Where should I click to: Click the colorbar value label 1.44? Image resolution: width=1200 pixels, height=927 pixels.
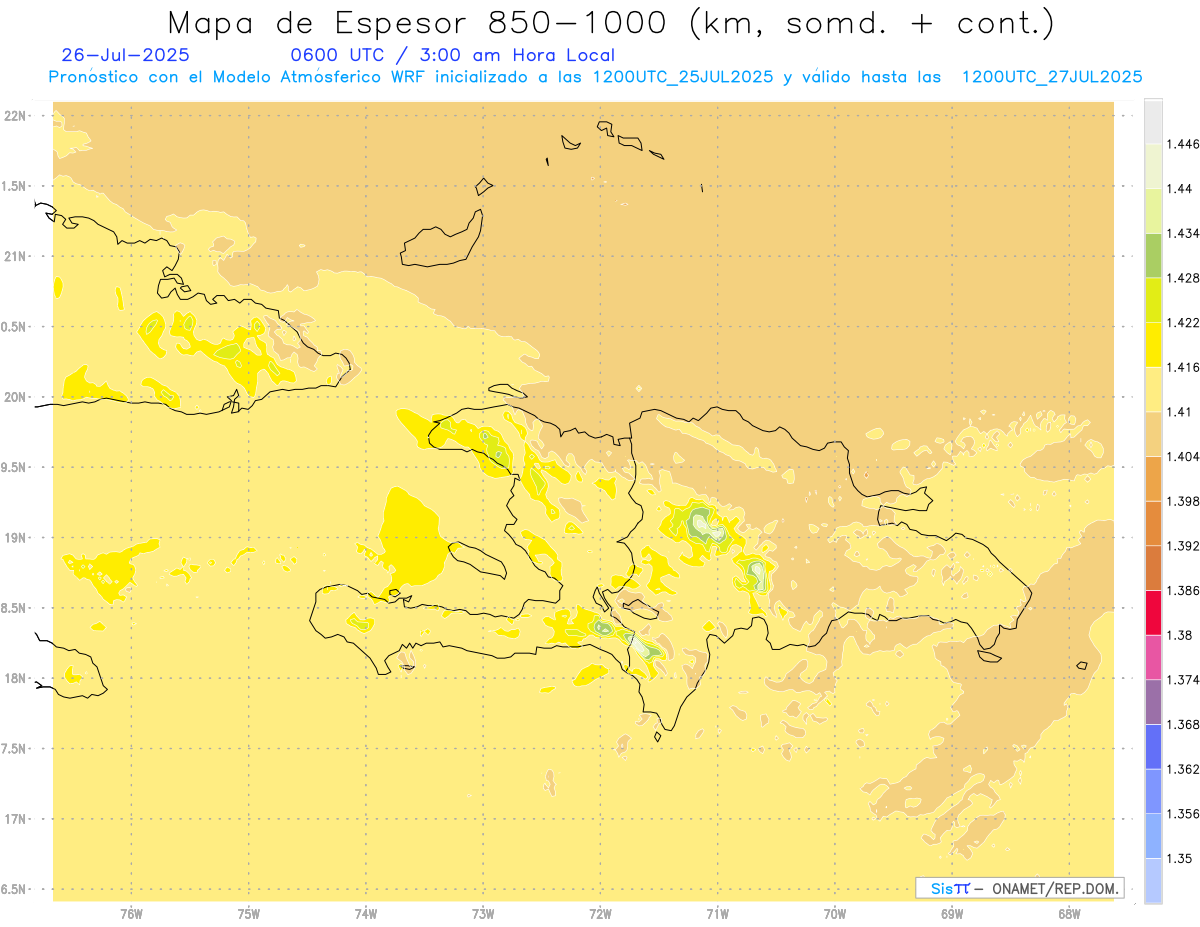[x=1182, y=188]
